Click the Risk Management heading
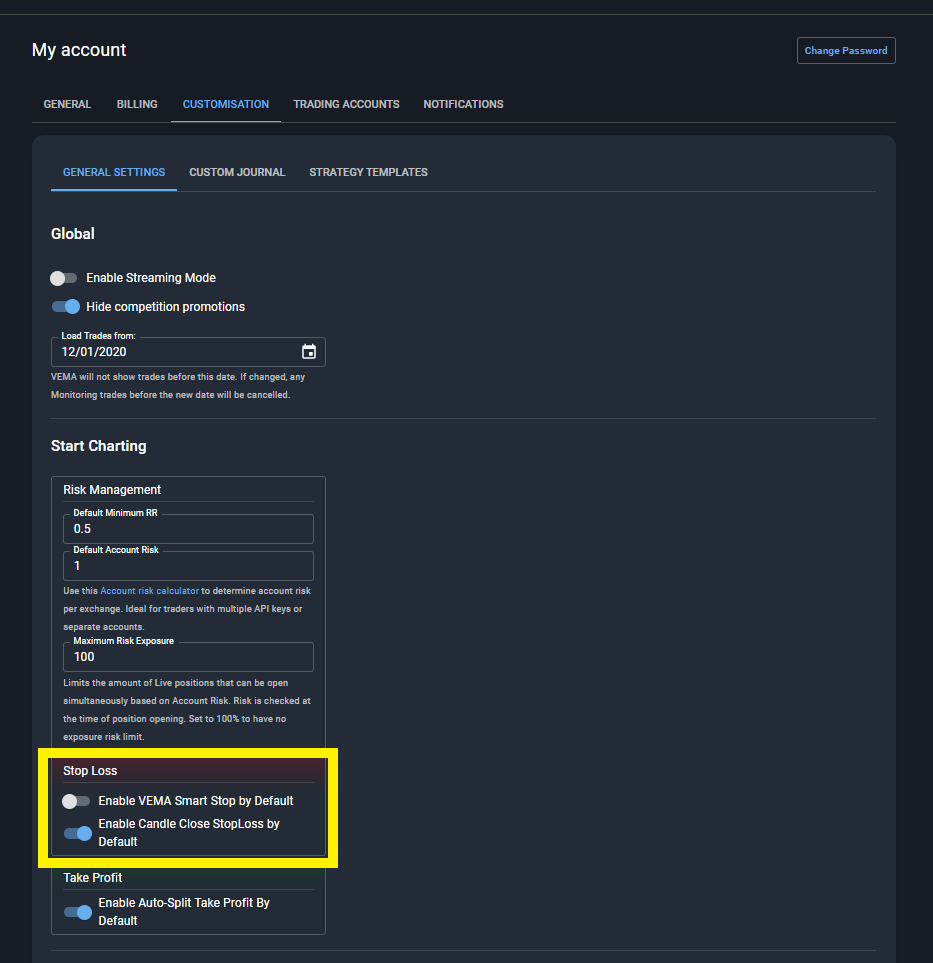Screen dimensions: 933x963 pyautogui.click(x=112, y=489)
